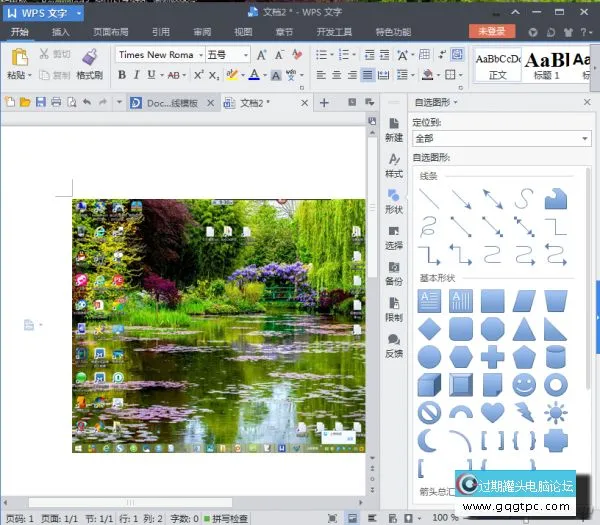Choose the lightning bolt shape
600x525 pixels.
click(x=524, y=412)
